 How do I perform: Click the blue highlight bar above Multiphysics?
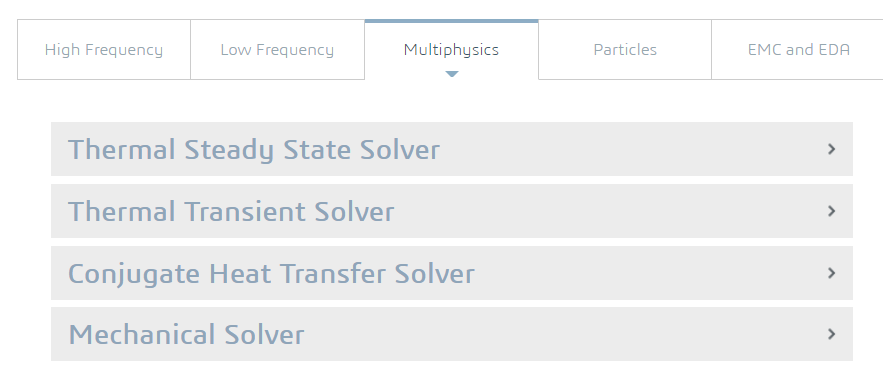click(x=452, y=21)
